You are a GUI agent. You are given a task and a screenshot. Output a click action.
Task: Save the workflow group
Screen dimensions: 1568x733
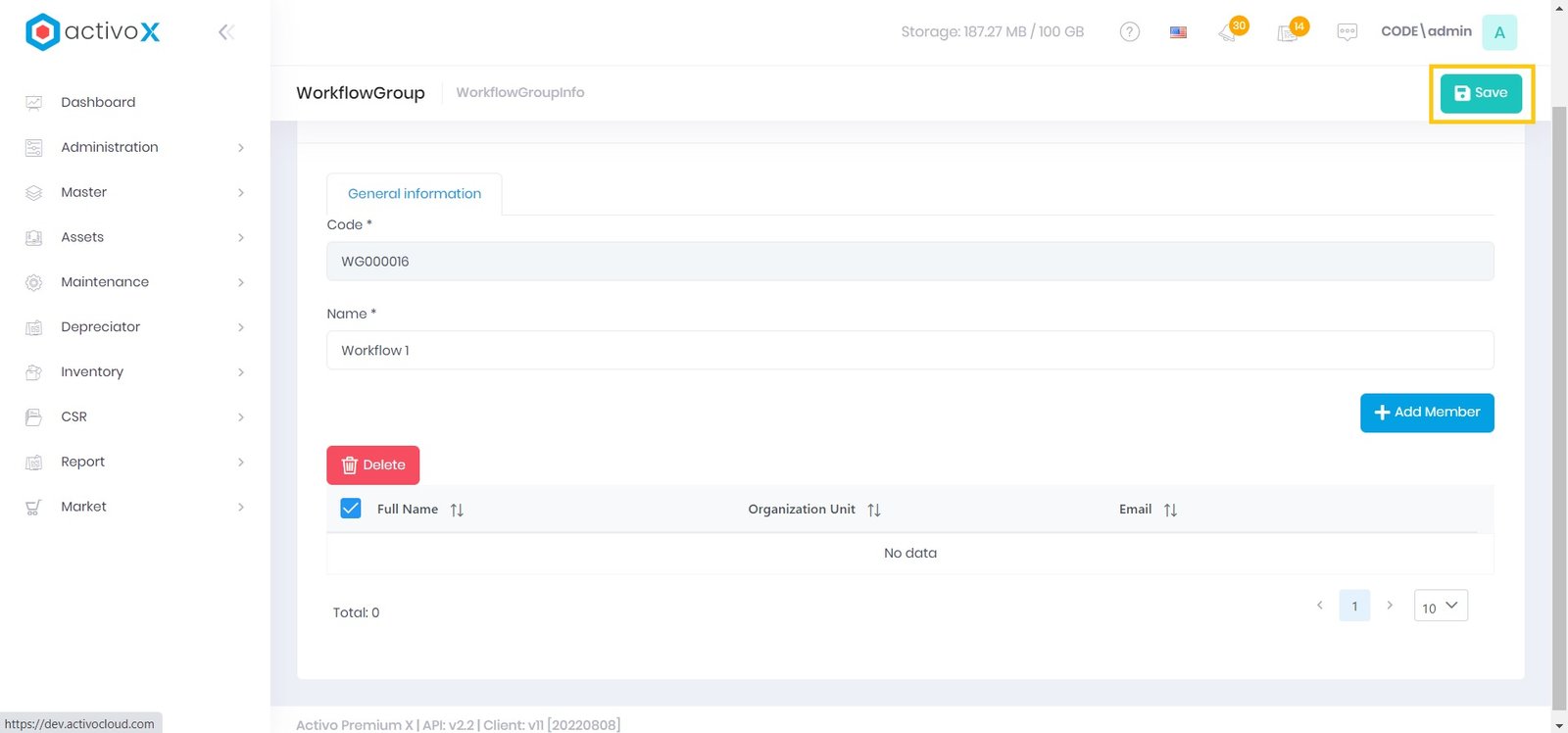pos(1481,93)
